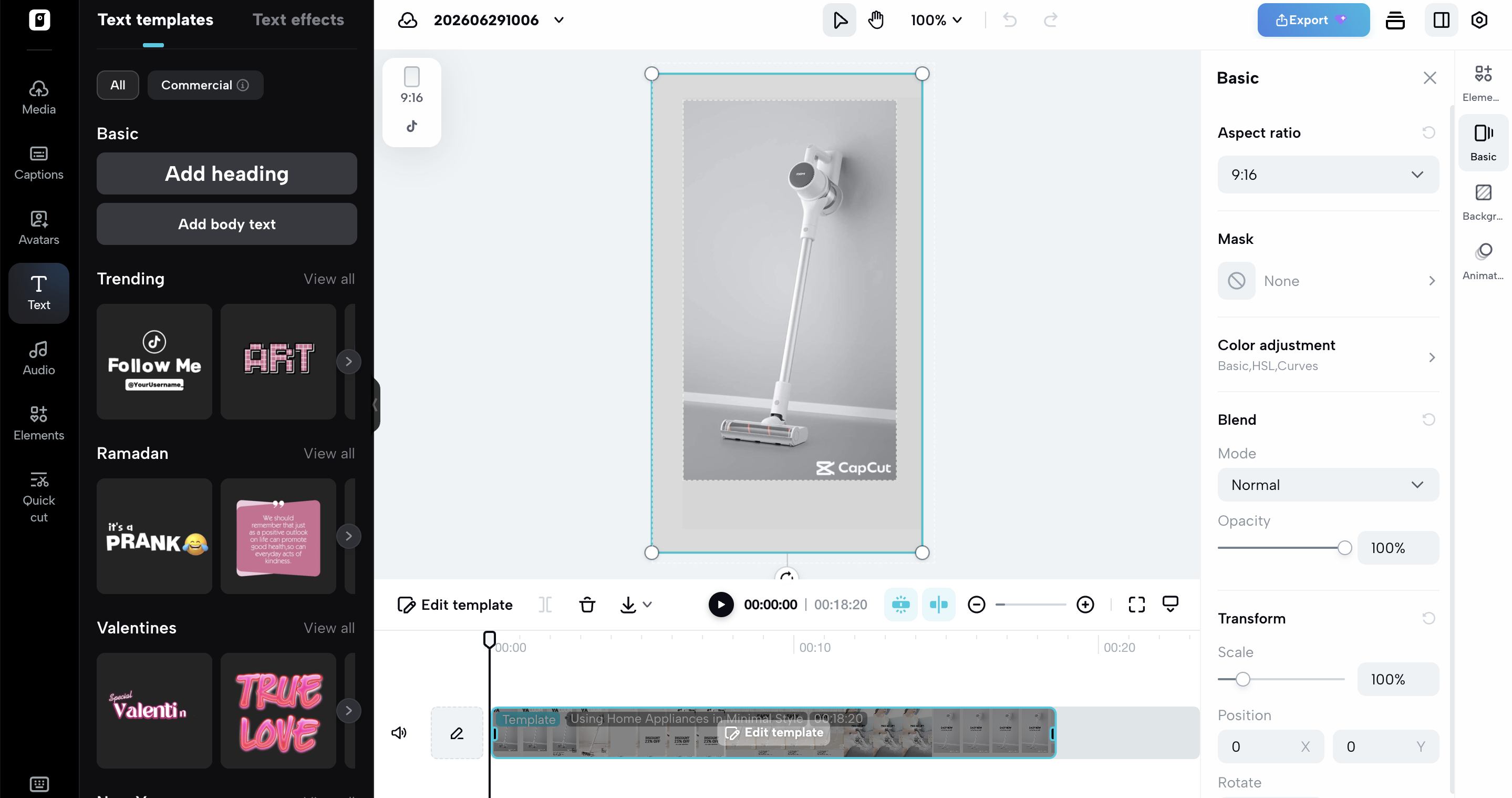Open the layers stack icon in header
This screenshot has width=1512, height=798.
click(x=1395, y=20)
